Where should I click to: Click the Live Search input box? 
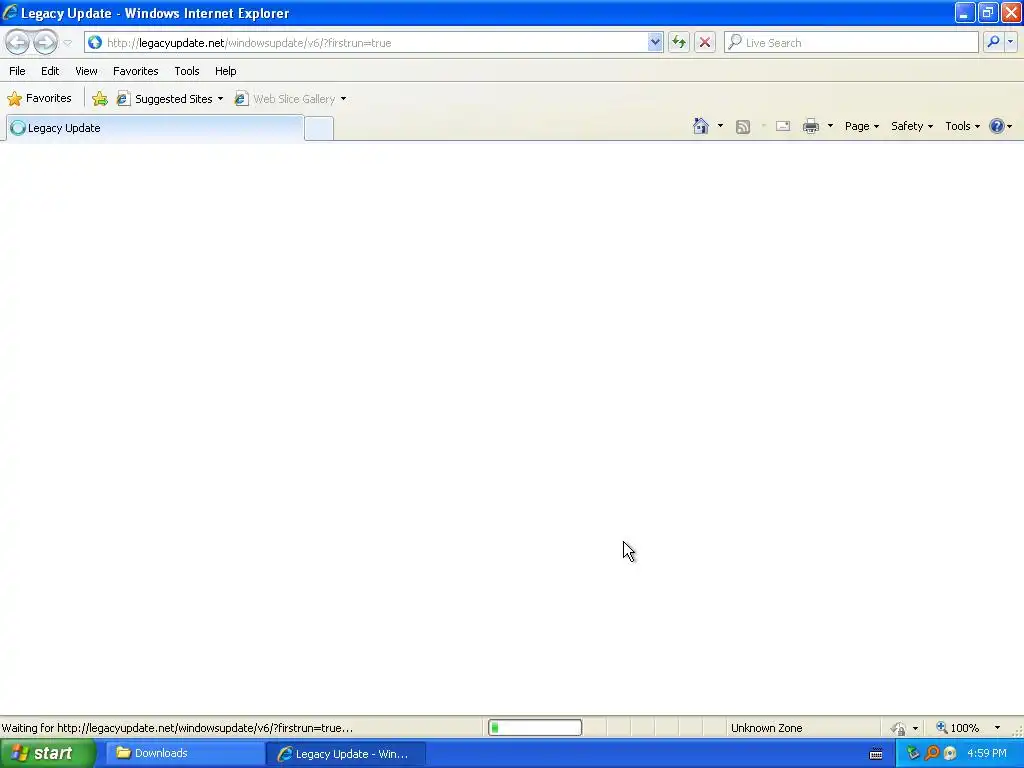[x=851, y=42]
